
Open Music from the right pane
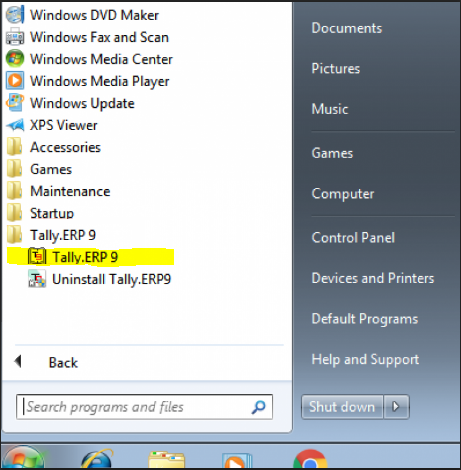tap(330, 109)
